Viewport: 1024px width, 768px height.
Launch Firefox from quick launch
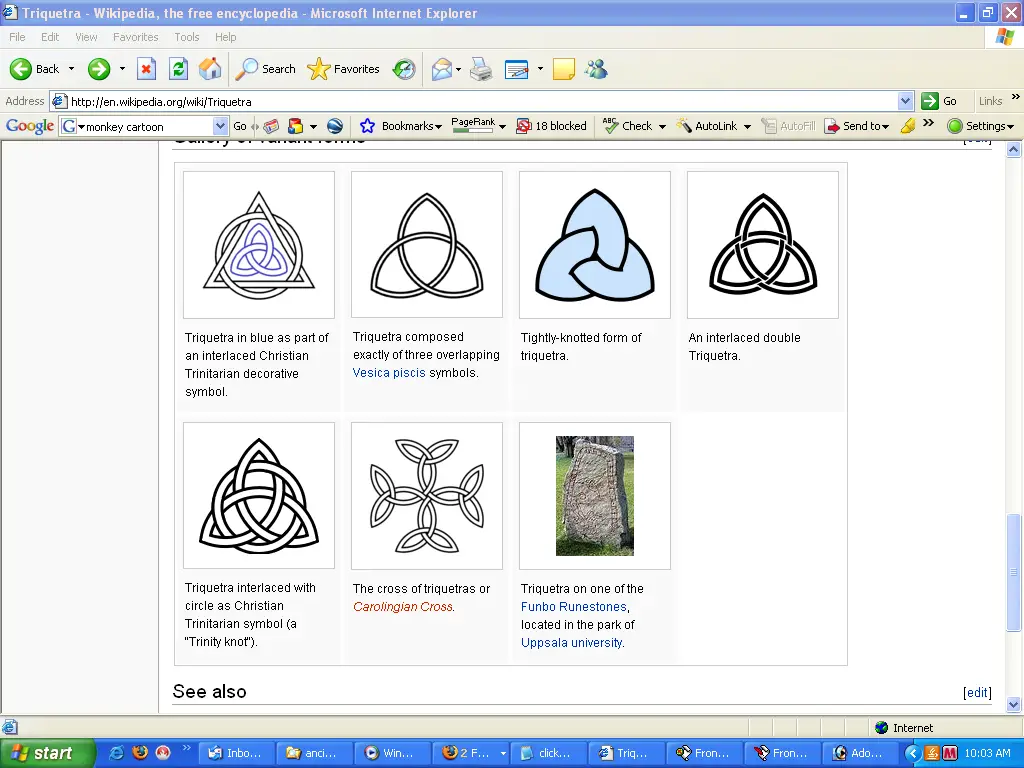coord(140,753)
